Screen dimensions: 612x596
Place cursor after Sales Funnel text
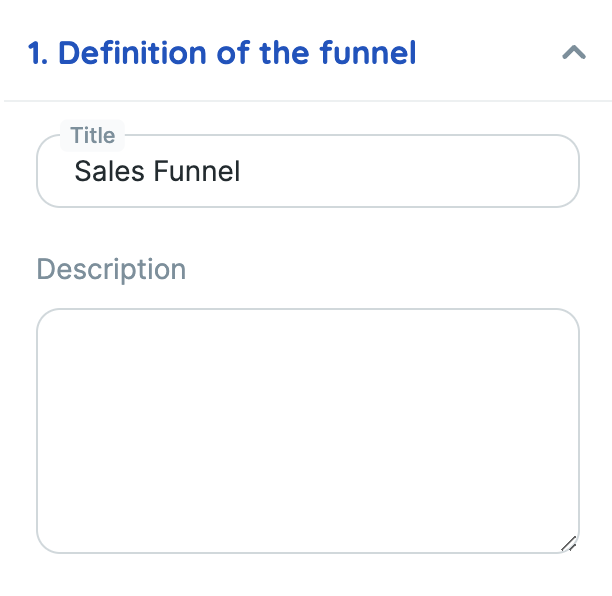pos(241,171)
